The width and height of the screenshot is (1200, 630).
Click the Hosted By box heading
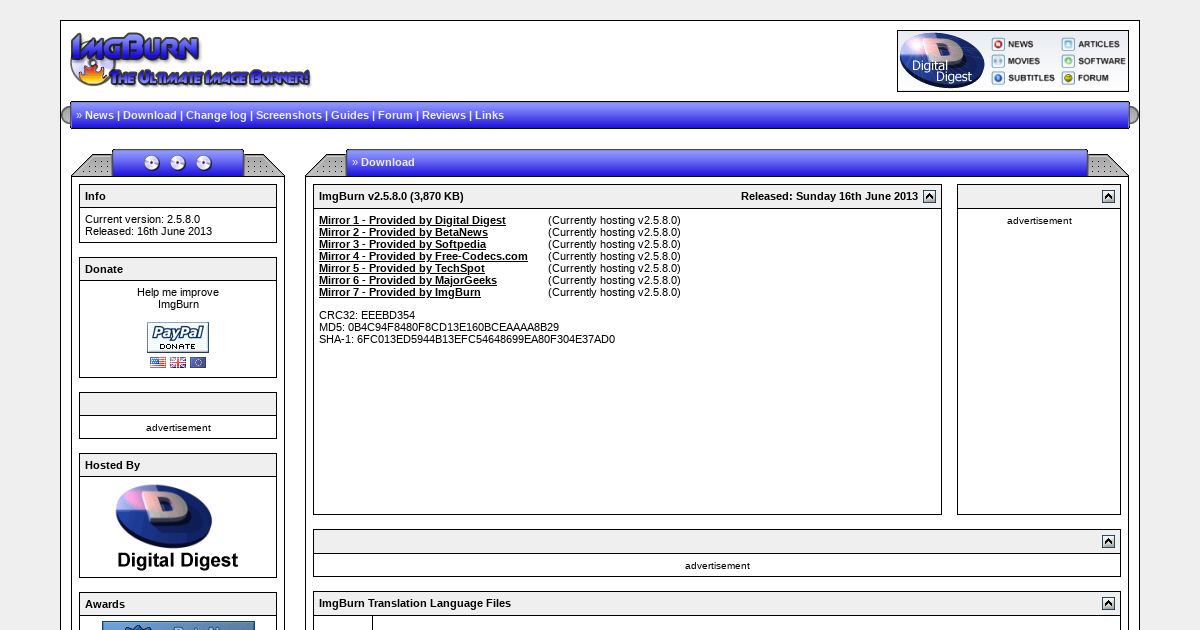coord(112,465)
